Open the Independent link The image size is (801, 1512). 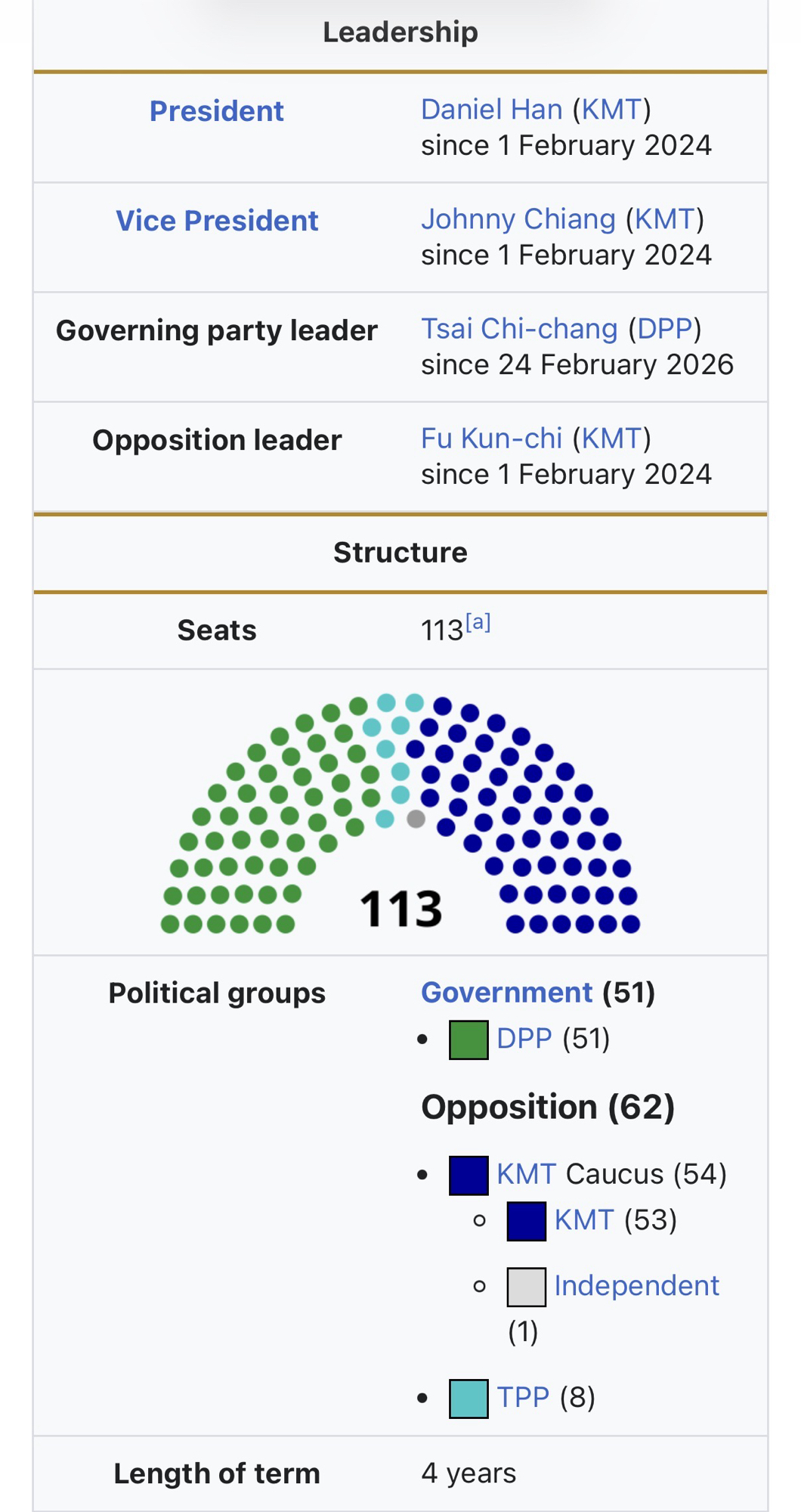coord(636,1286)
